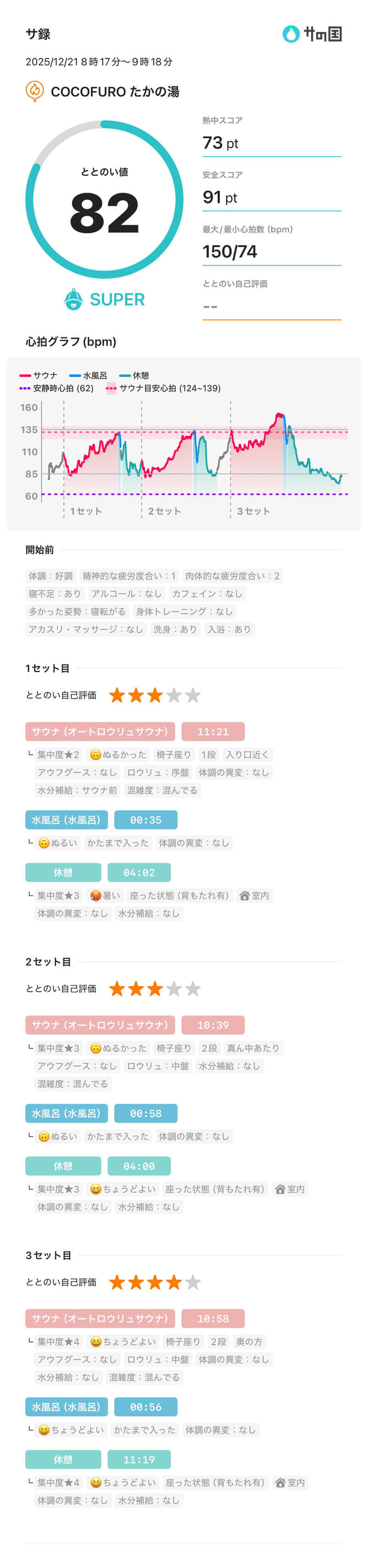The height and width of the screenshot is (1568, 367).
Task: Click the SUPER bell icon under the score ring
Action: click(73, 298)
